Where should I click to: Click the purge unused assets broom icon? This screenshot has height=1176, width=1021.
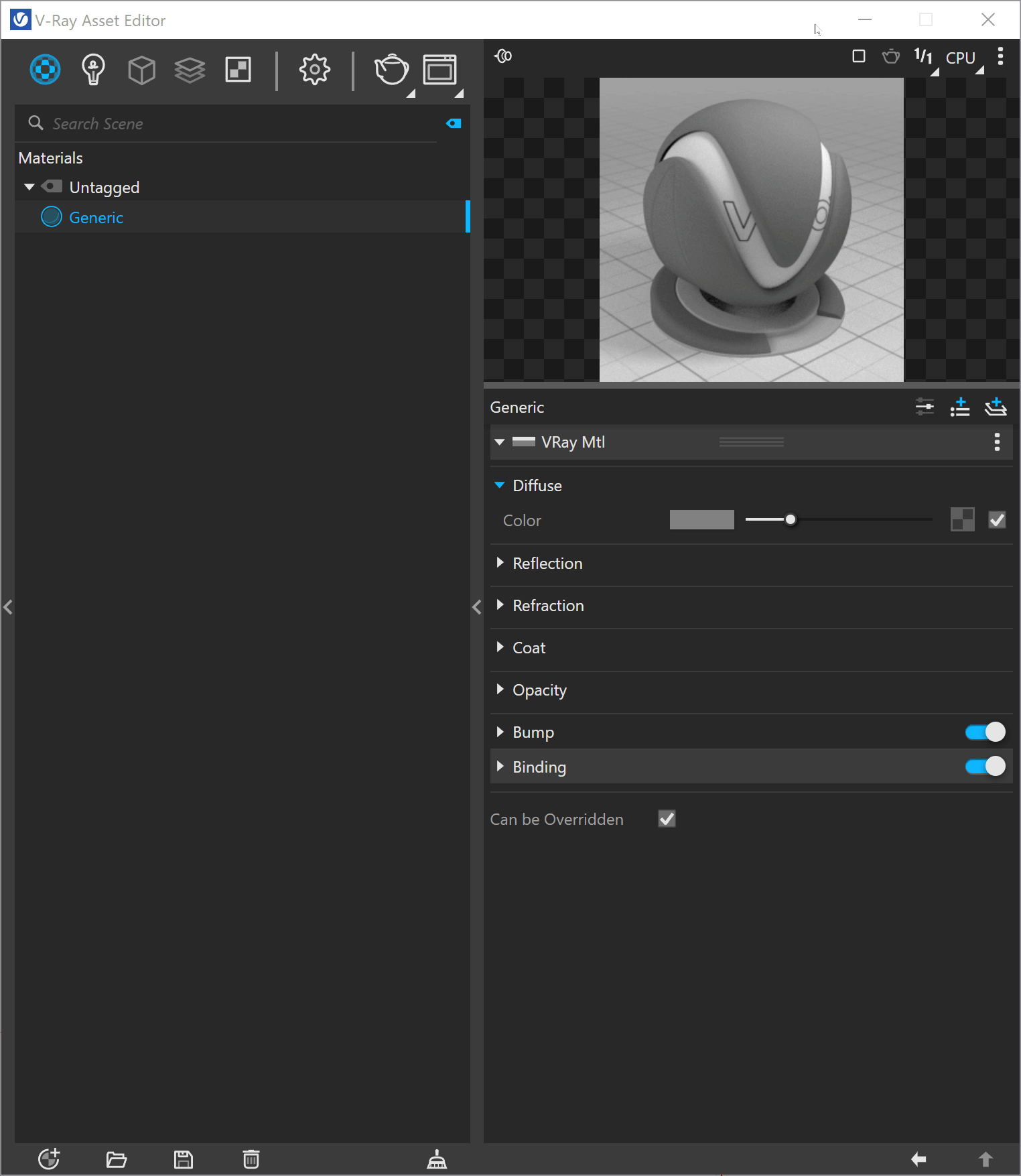coord(437,1159)
